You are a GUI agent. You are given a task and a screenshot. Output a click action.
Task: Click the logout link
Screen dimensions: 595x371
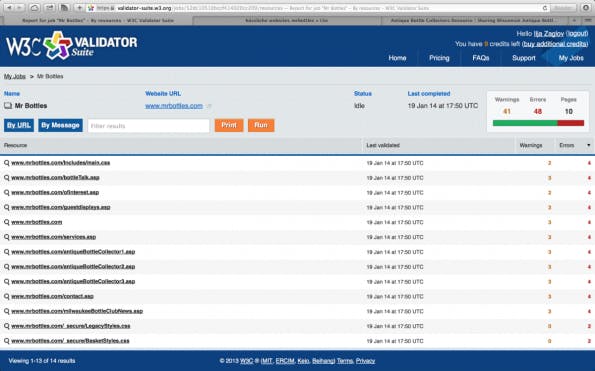pyautogui.click(x=577, y=34)
